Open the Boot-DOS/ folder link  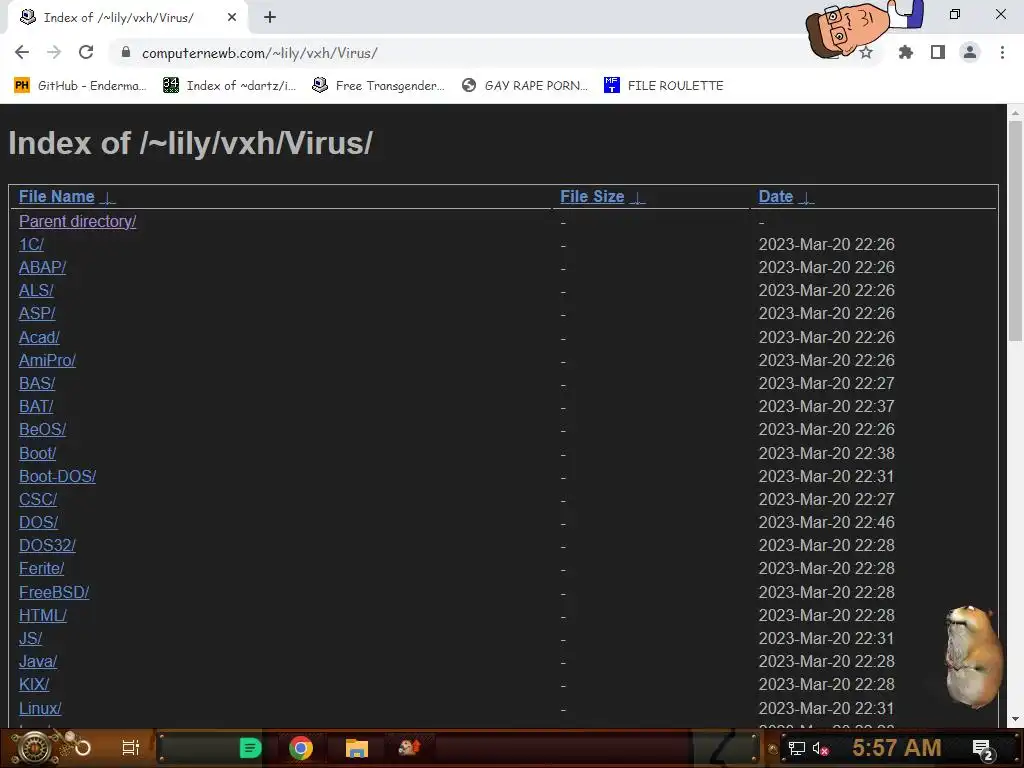[x=57, y=476]
